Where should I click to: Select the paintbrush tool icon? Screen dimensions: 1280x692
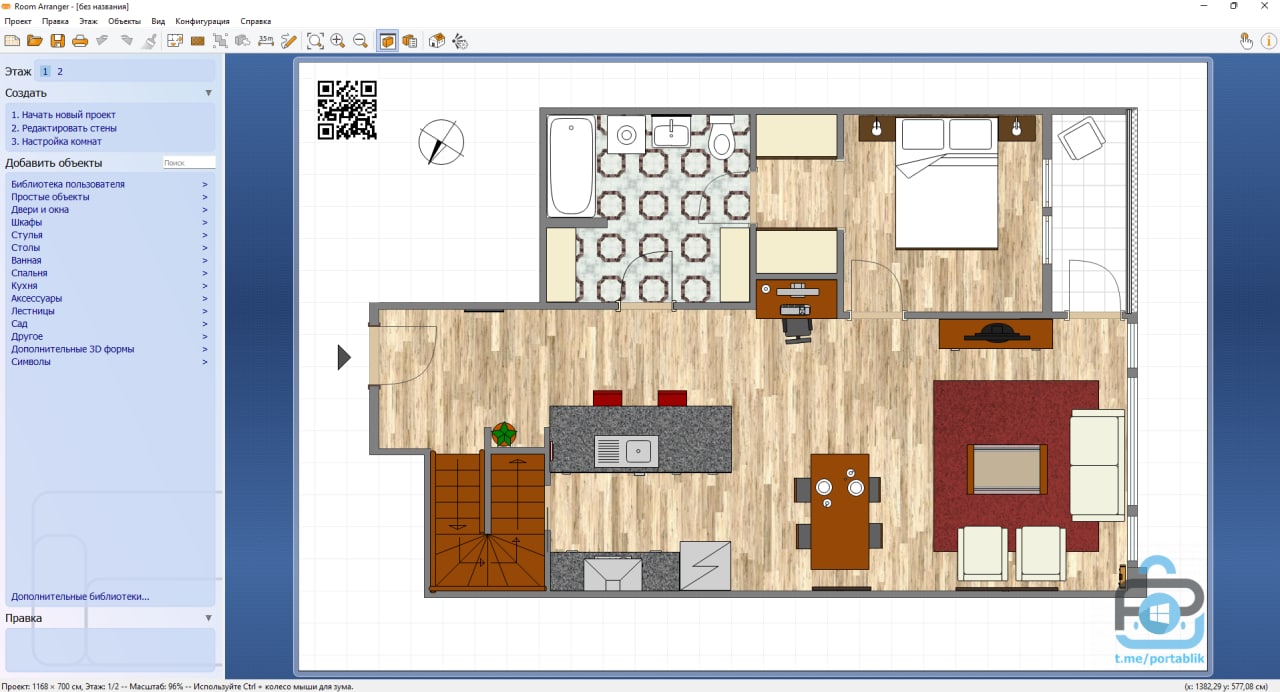[x=149, y=41]
